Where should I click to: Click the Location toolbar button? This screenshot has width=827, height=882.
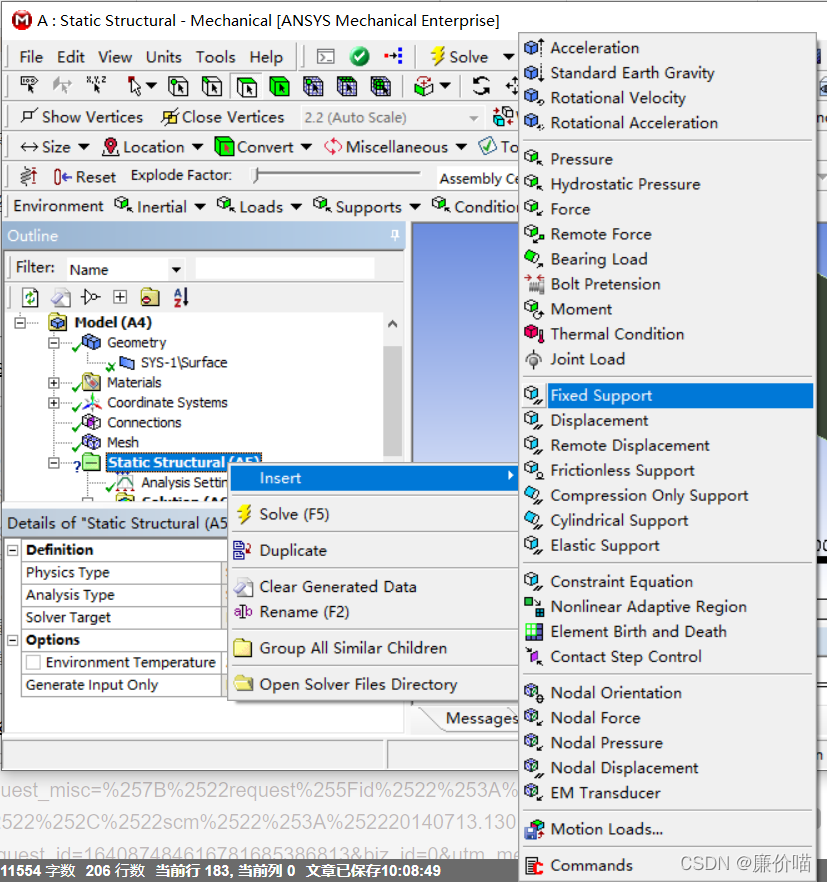point(152,147)
